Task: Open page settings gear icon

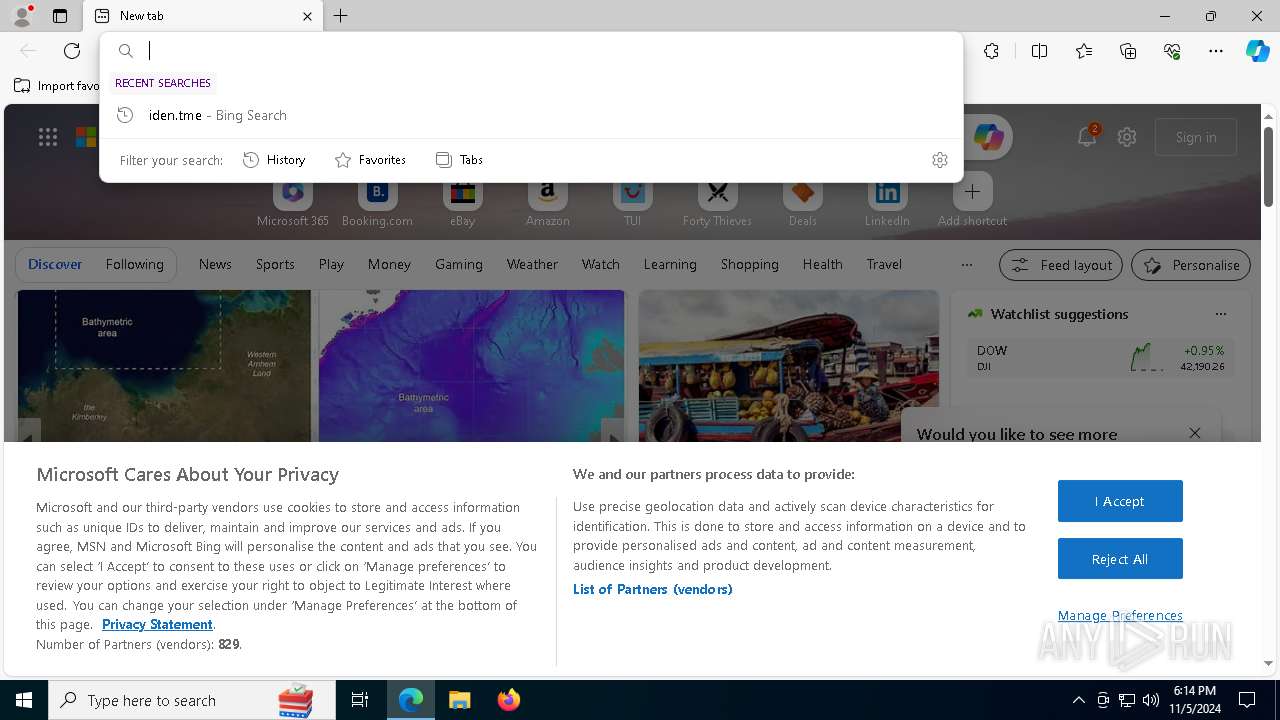Action: (x=1127, y=137)
